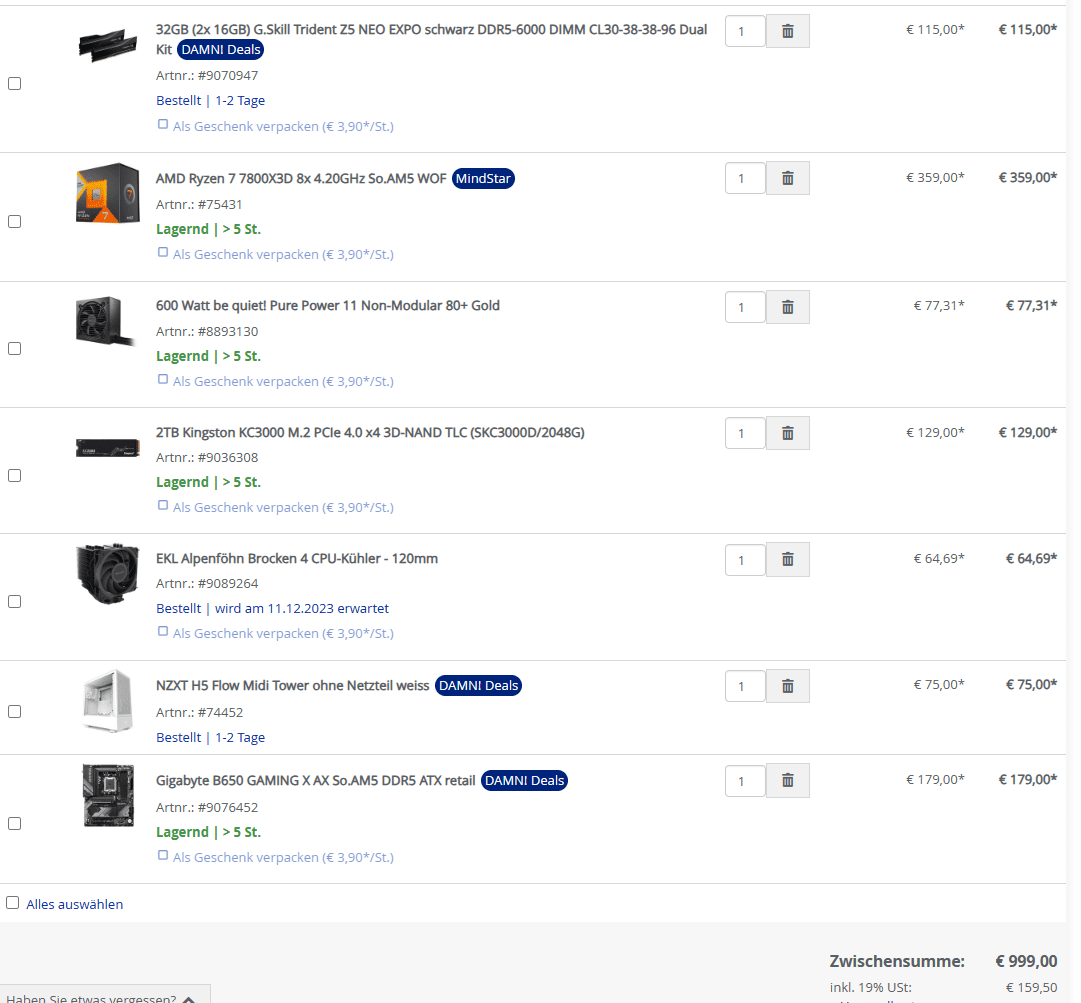Remove AMD Ryzen 7 7800X3D using trash icon
Image resolution: width=1081 pixels, height=1003 pixels.
click(x=787, y=179)
